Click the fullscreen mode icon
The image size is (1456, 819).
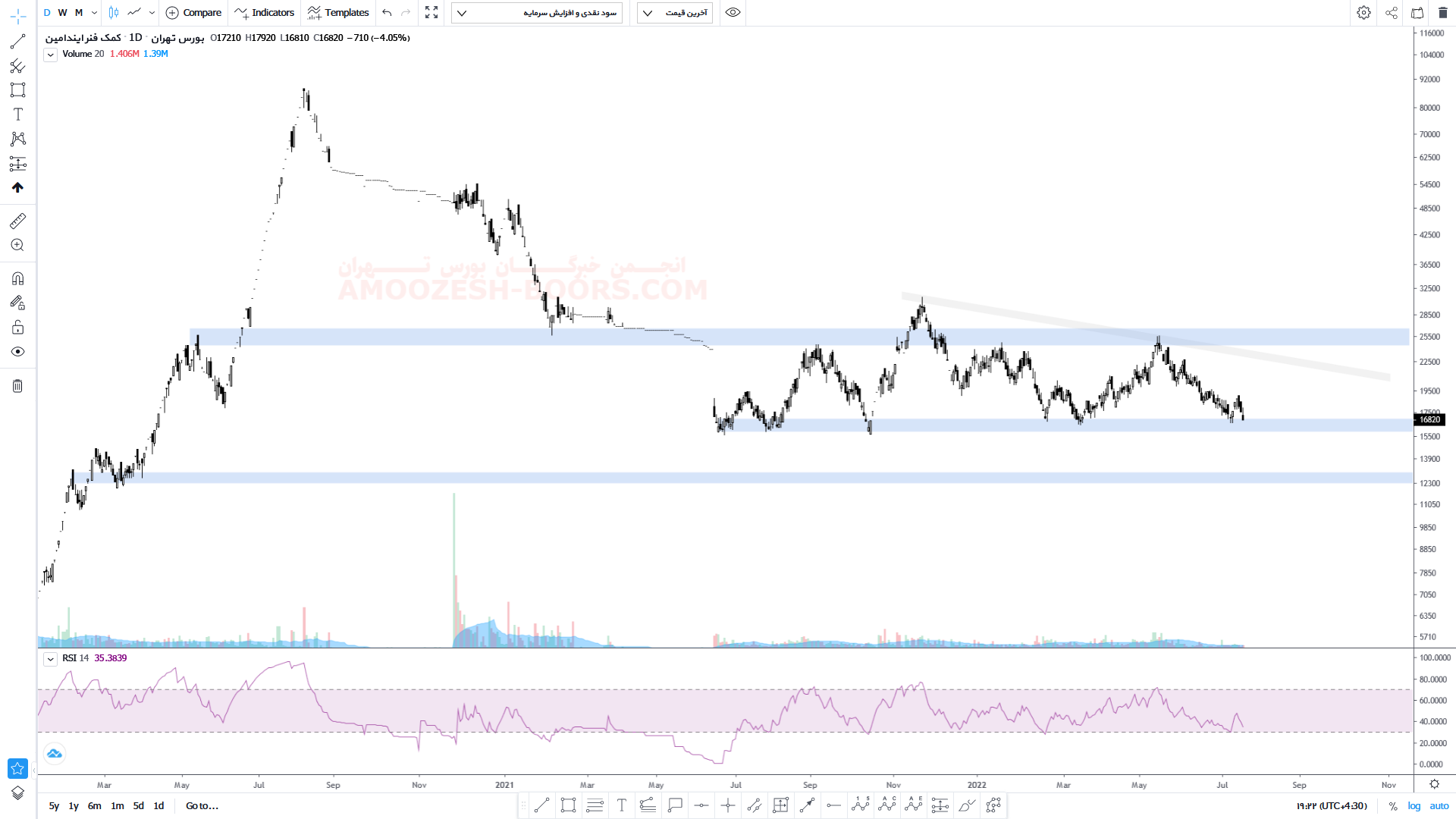[x=431, y=13]
